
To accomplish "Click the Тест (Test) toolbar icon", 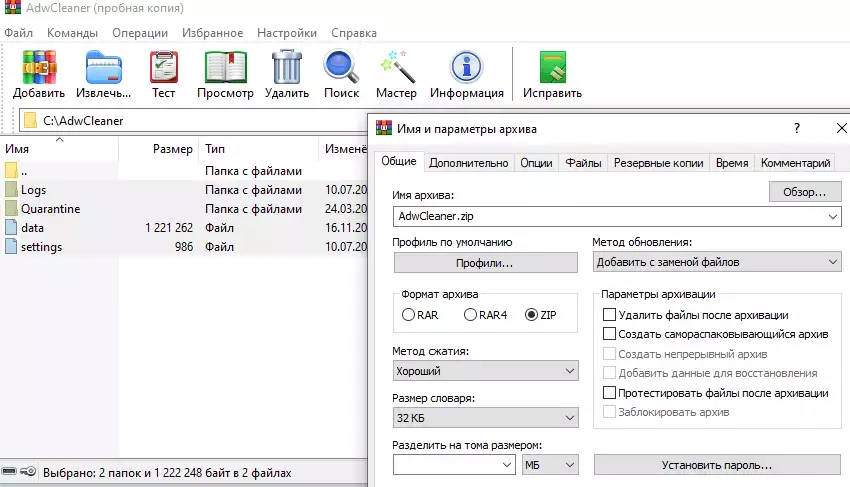I will (x=164, y=67).
